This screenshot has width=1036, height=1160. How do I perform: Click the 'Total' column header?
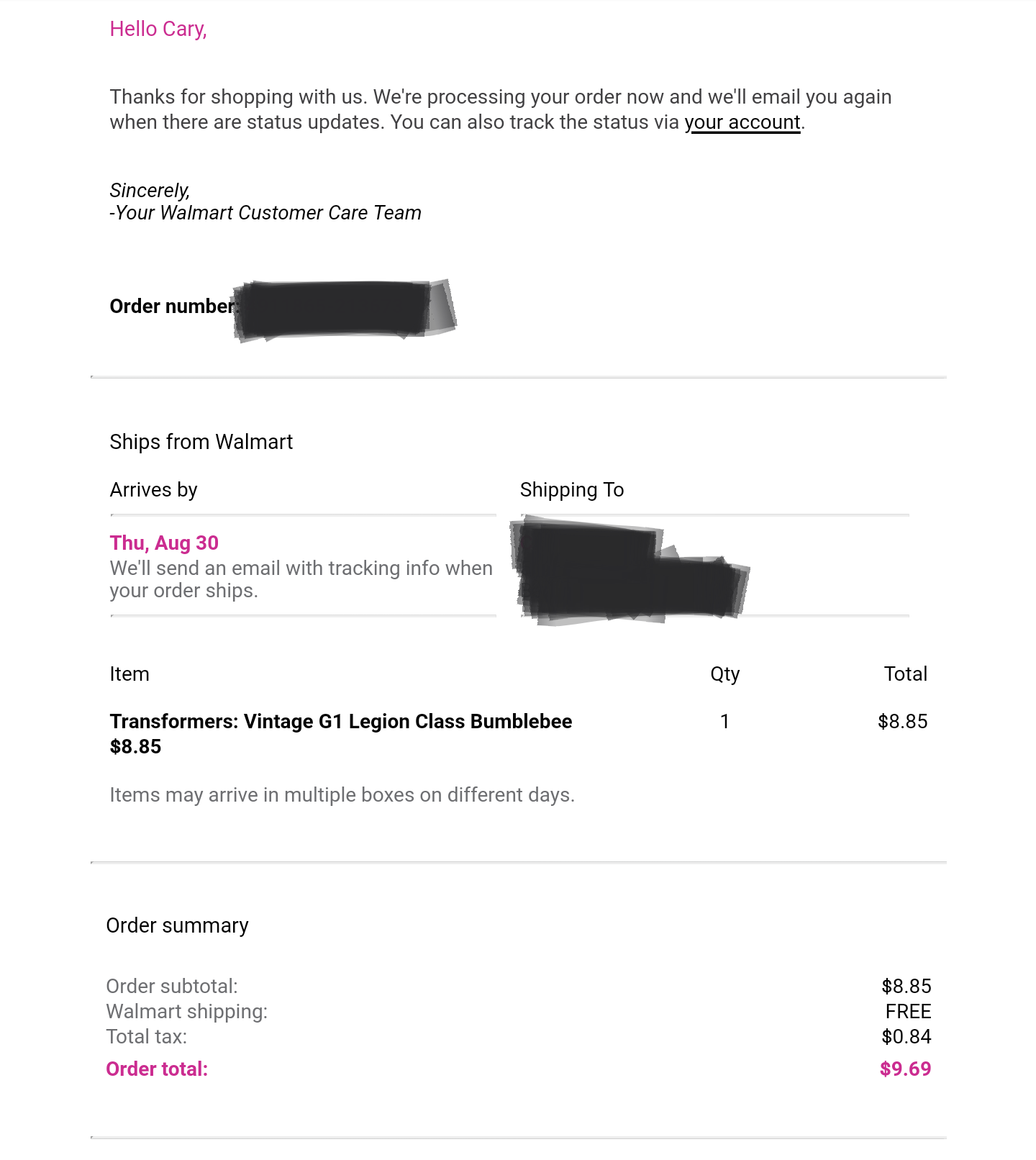[x=905, y=674]
